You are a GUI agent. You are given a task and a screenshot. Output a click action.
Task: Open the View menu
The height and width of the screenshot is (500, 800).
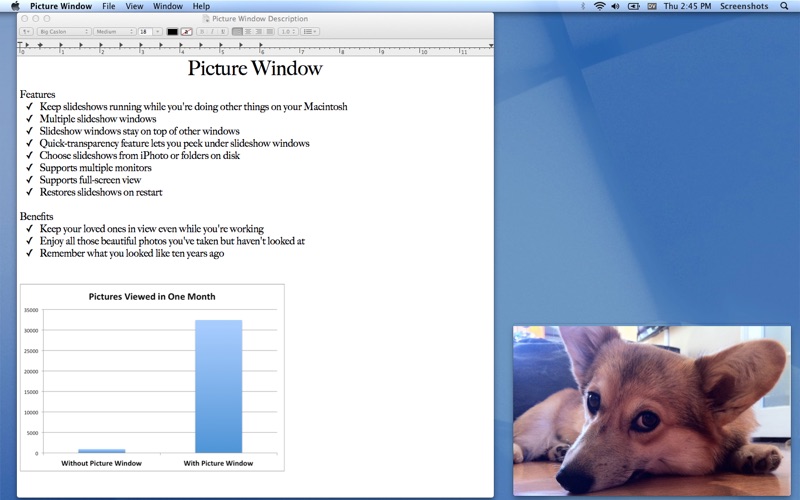[x=134, y=6]
